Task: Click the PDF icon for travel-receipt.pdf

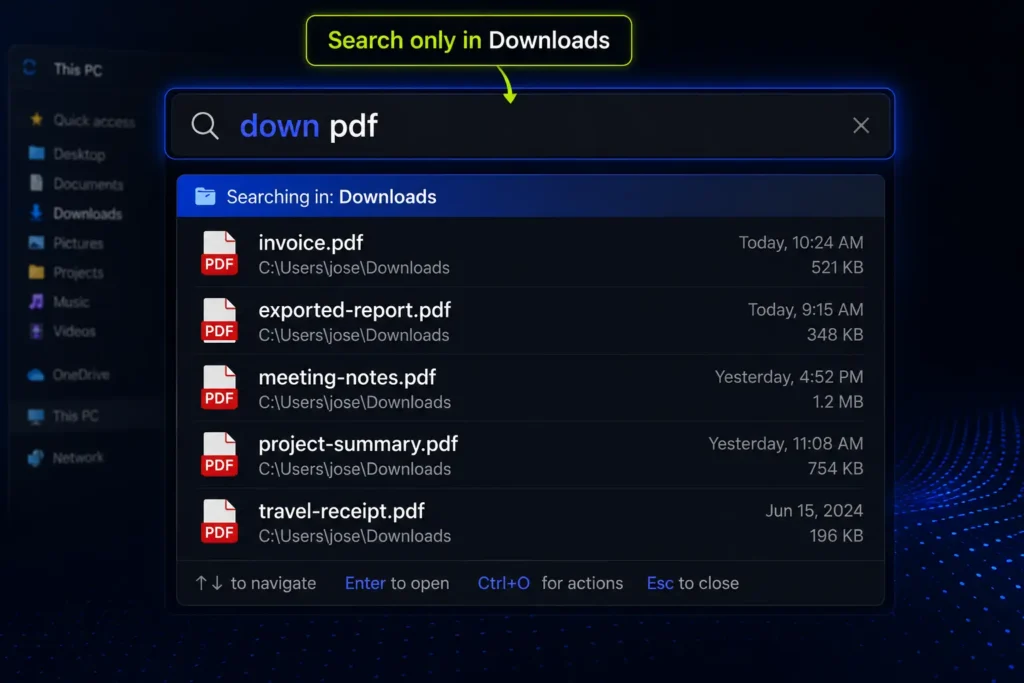Action: [219, 522]
